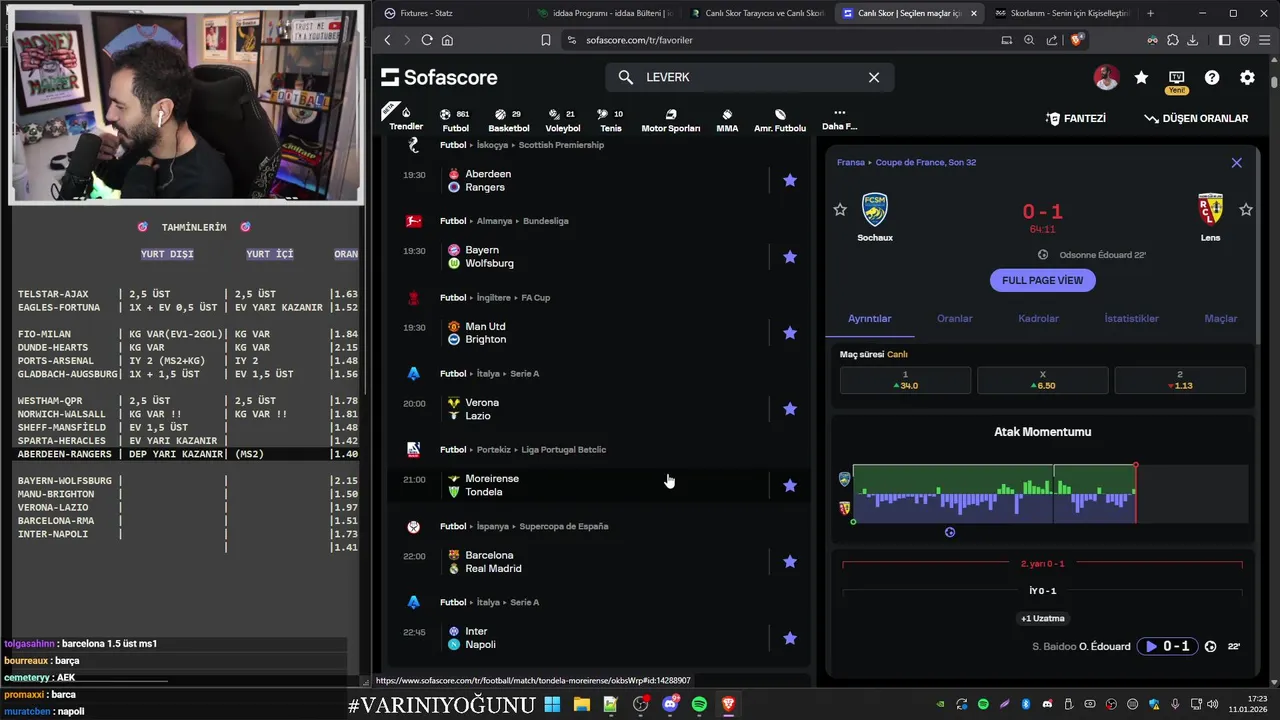Open the Motor Sporları category

tap(670, 120)
